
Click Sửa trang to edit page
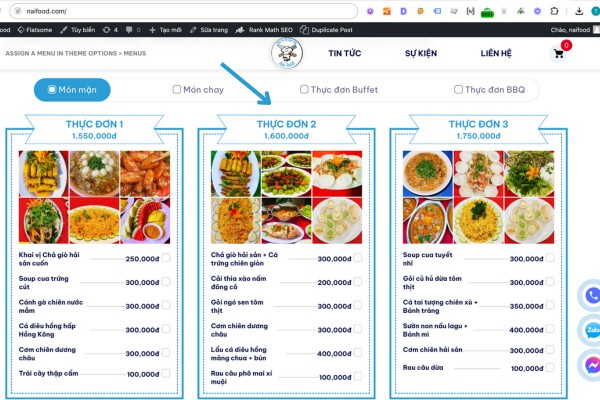click(209, 29)
